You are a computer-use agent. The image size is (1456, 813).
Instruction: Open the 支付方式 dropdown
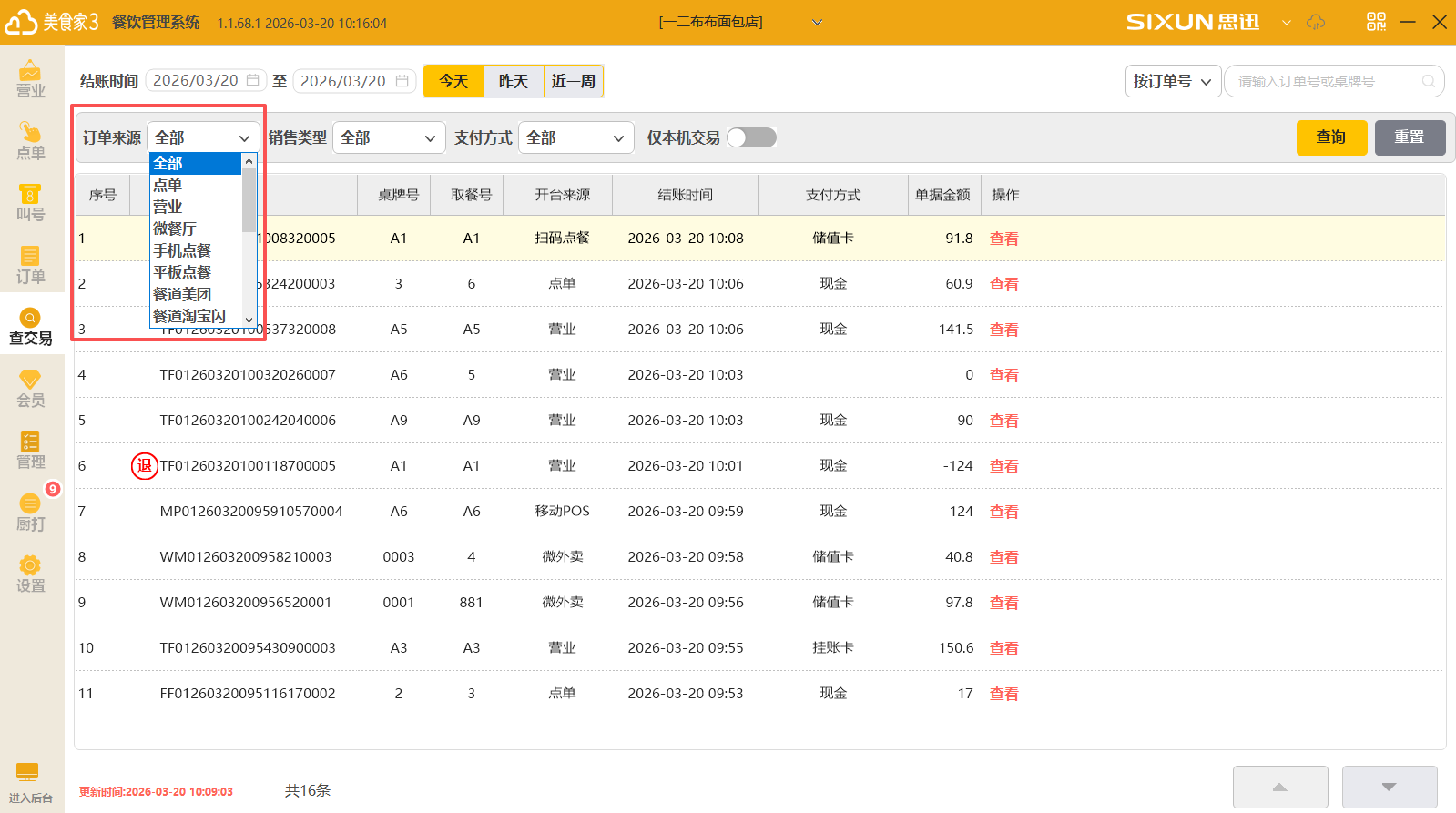click(x=575, y=137)
